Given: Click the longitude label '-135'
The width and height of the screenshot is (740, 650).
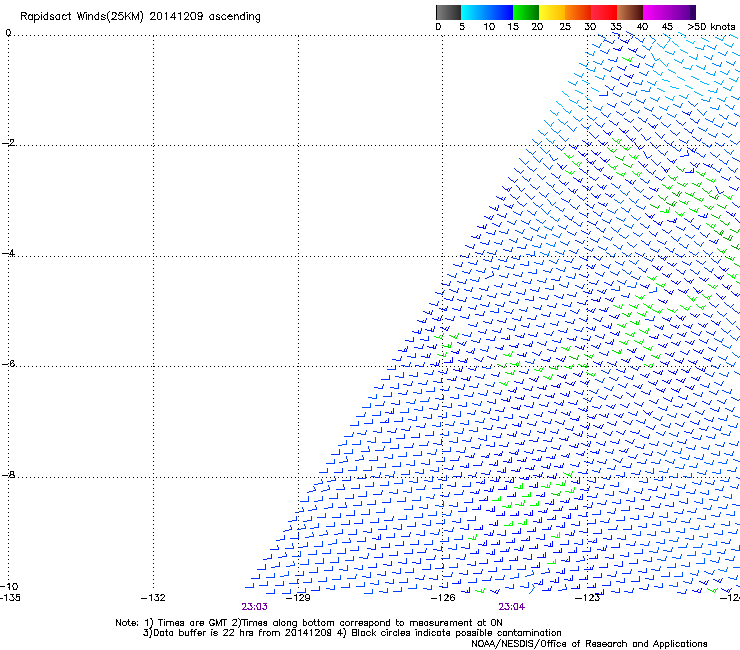Looking at the screenshot, I should [x=10, y=598].
